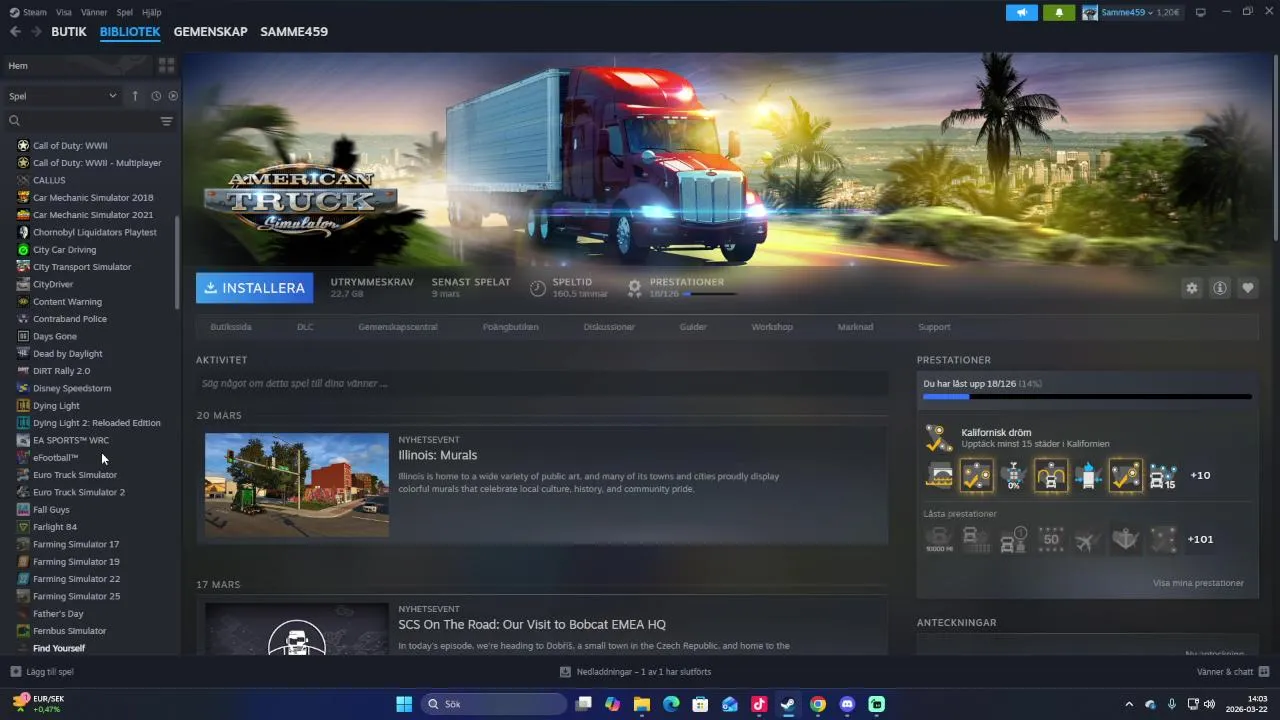Click the Windows taskbar search box
This screenshot has height=720, width=1280.
pos(493,704)
